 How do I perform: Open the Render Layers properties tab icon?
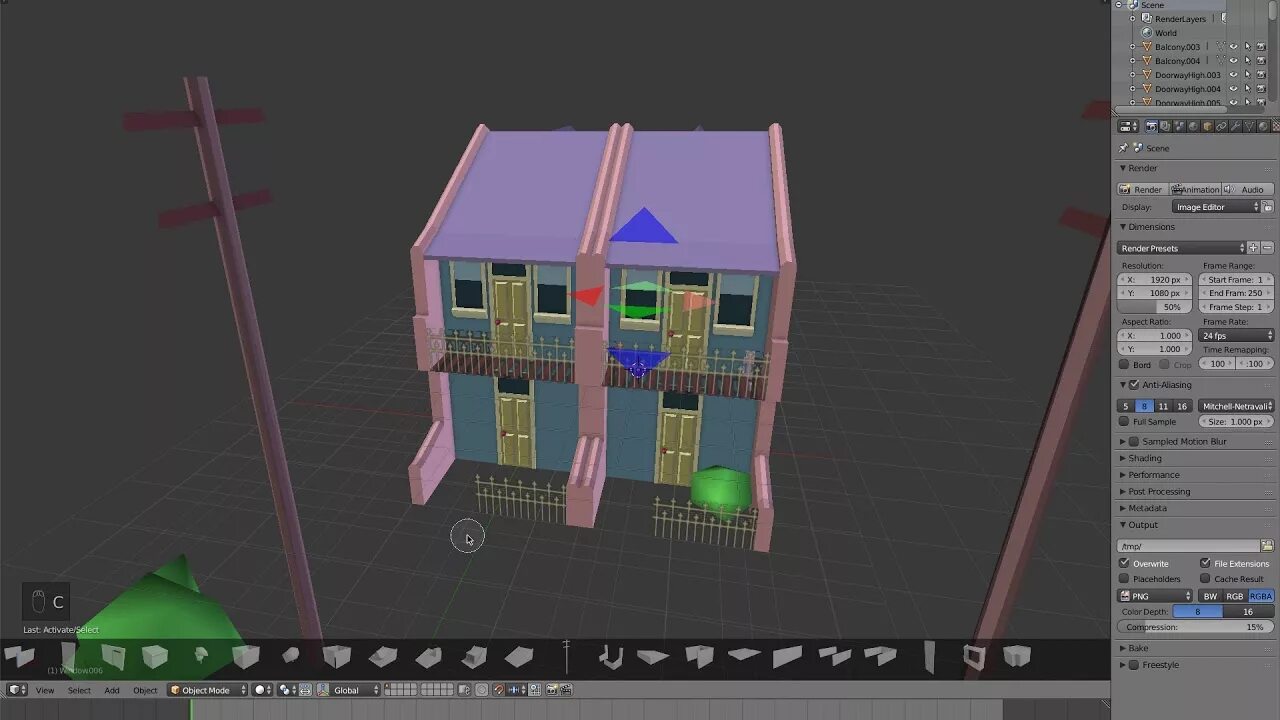click(x=1165, y=126)
